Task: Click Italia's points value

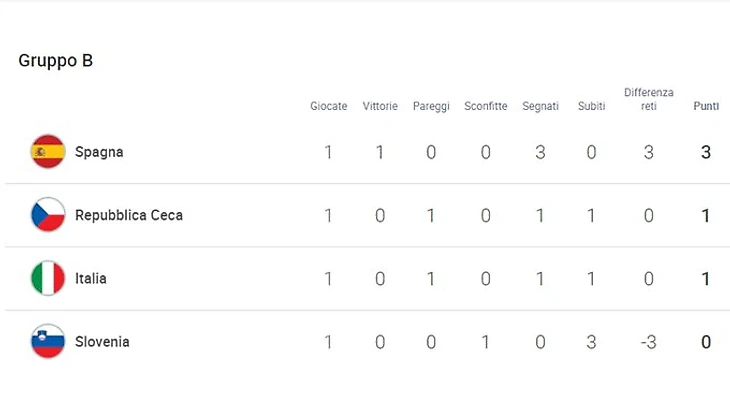Action: (x=706, y=279)
